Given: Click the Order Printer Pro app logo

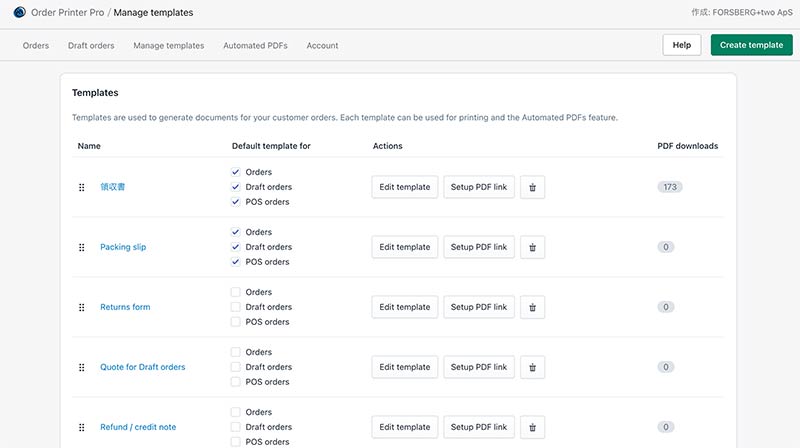Looking at the screenshot, I should pyautogui.click(x=19, y=13).
